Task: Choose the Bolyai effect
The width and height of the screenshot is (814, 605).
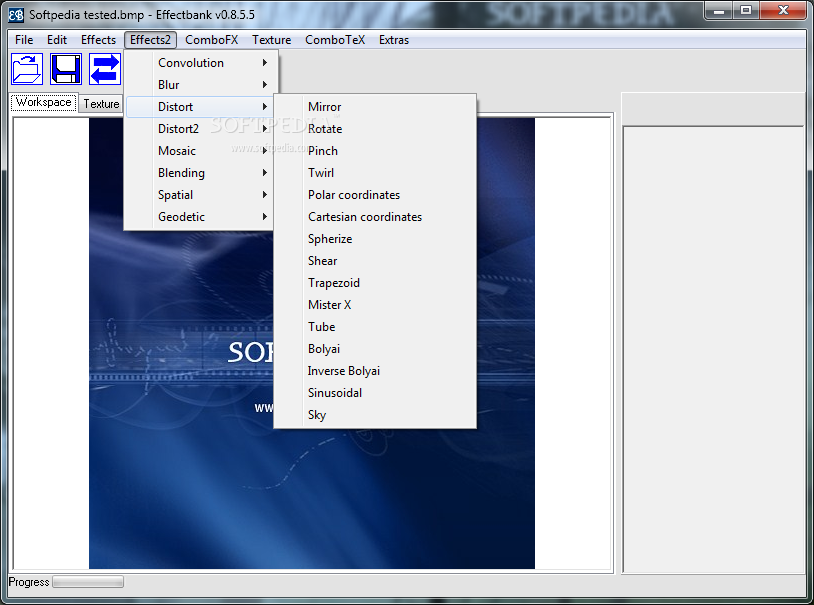Action: (375, 349)
